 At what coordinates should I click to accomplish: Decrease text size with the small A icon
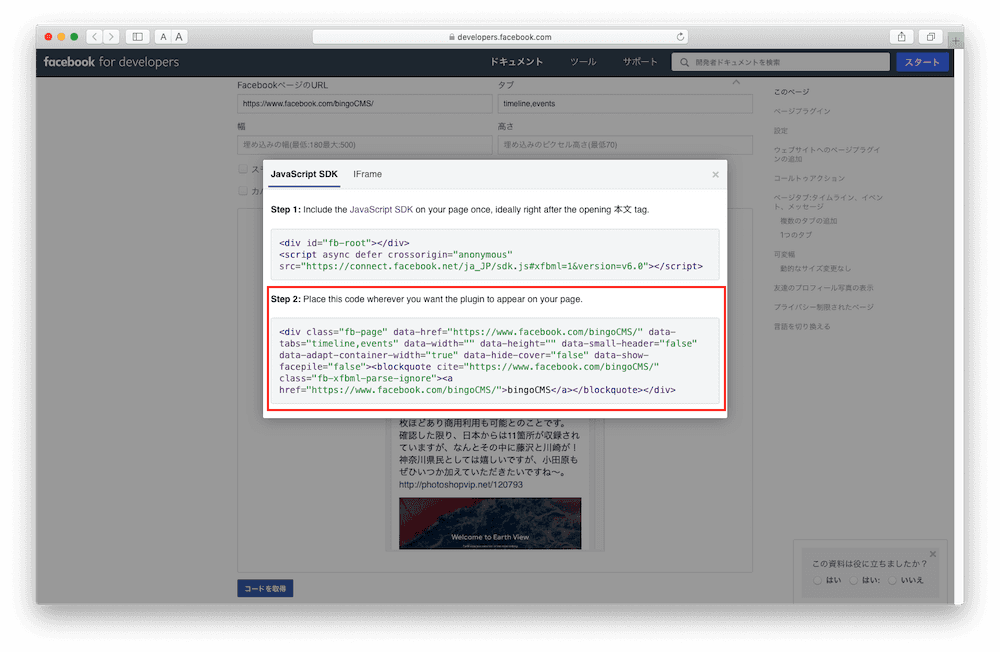click(163, 36)
